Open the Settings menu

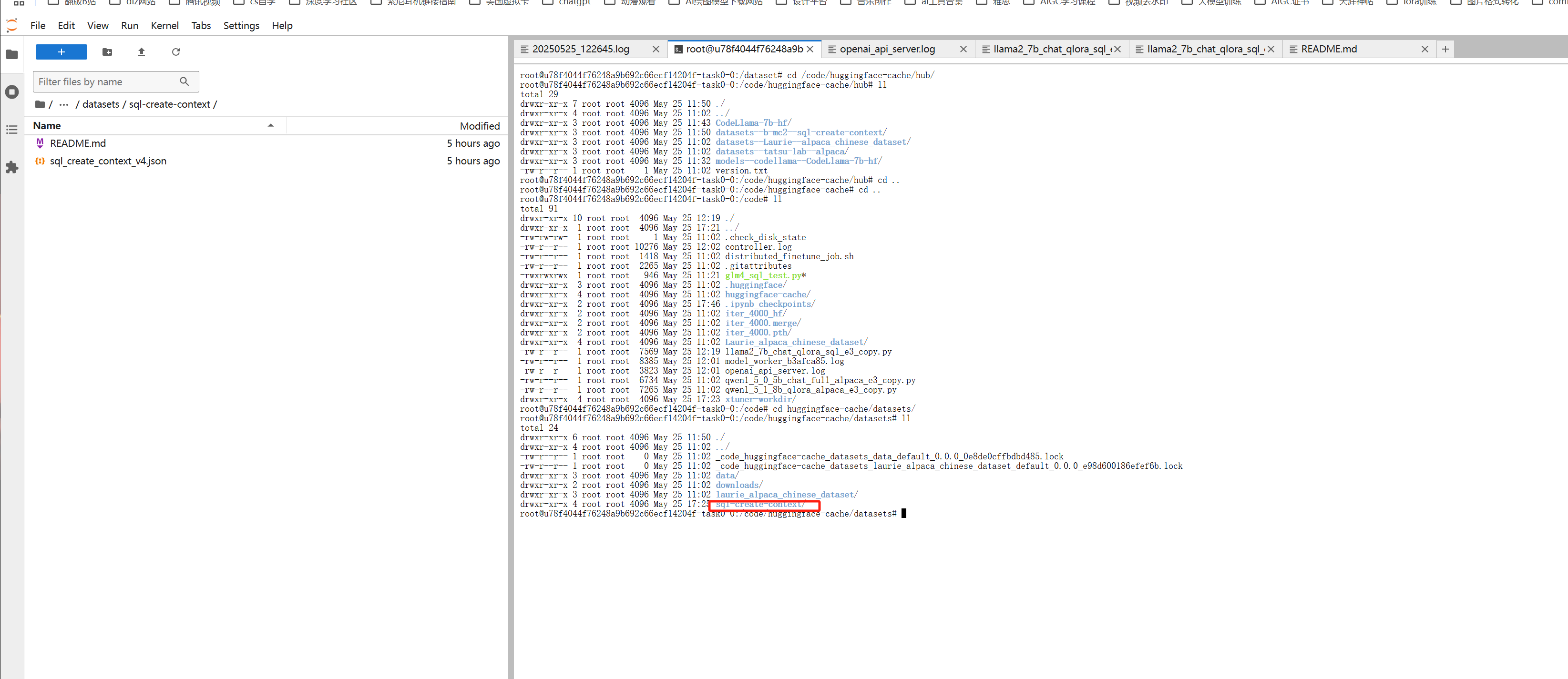click(x=241, y=26)
